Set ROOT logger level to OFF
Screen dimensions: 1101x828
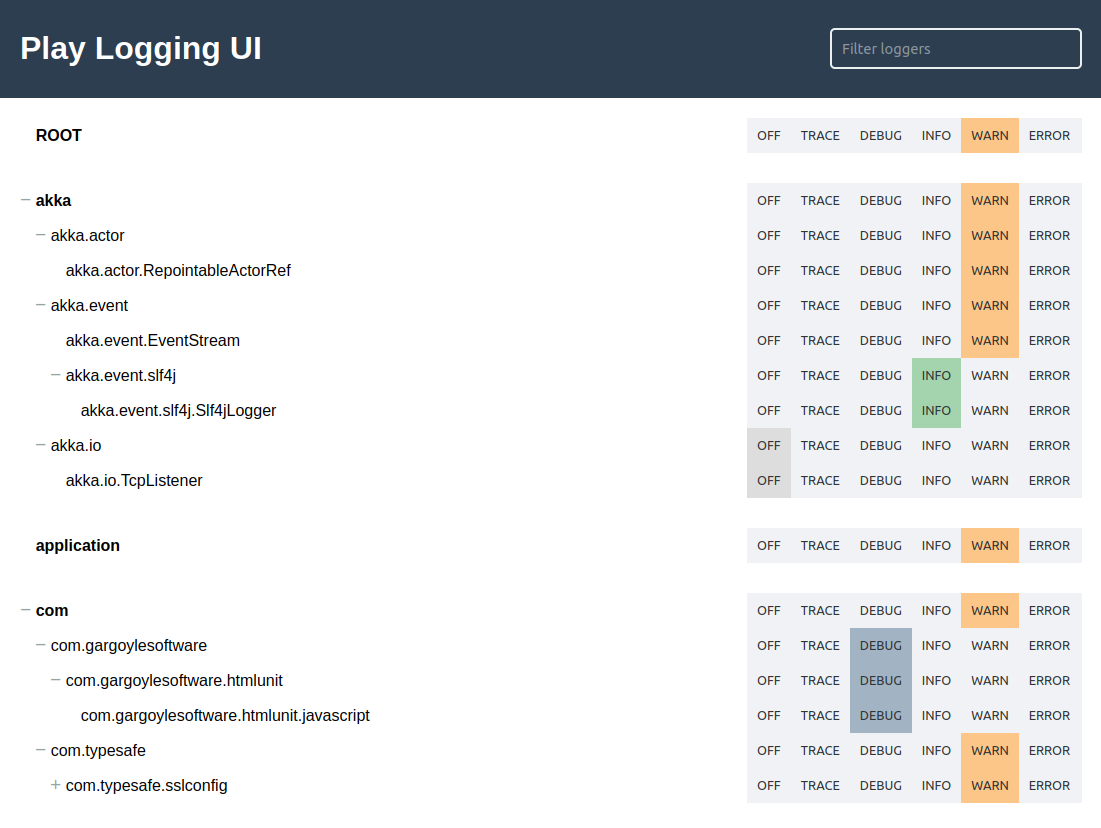769,136
